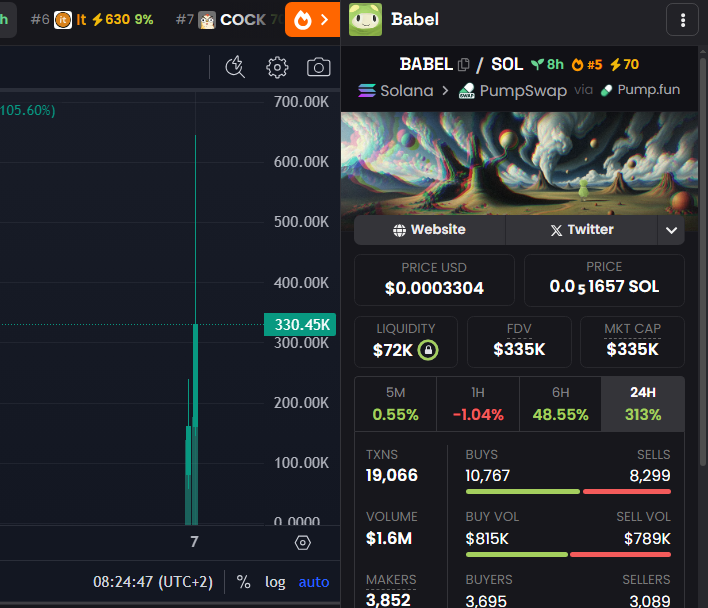The image size is (708, 608).
Task: Click the BUYS 10,767 value
Action: (488, 476)
